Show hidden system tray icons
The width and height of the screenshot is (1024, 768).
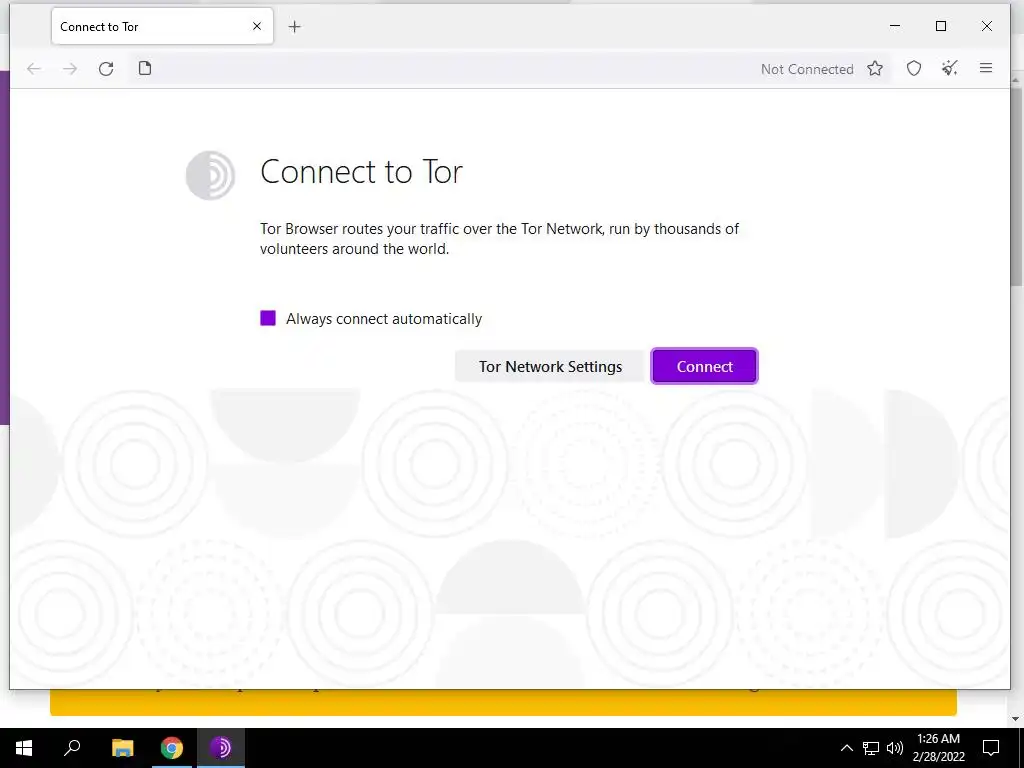tap(846, 748)
